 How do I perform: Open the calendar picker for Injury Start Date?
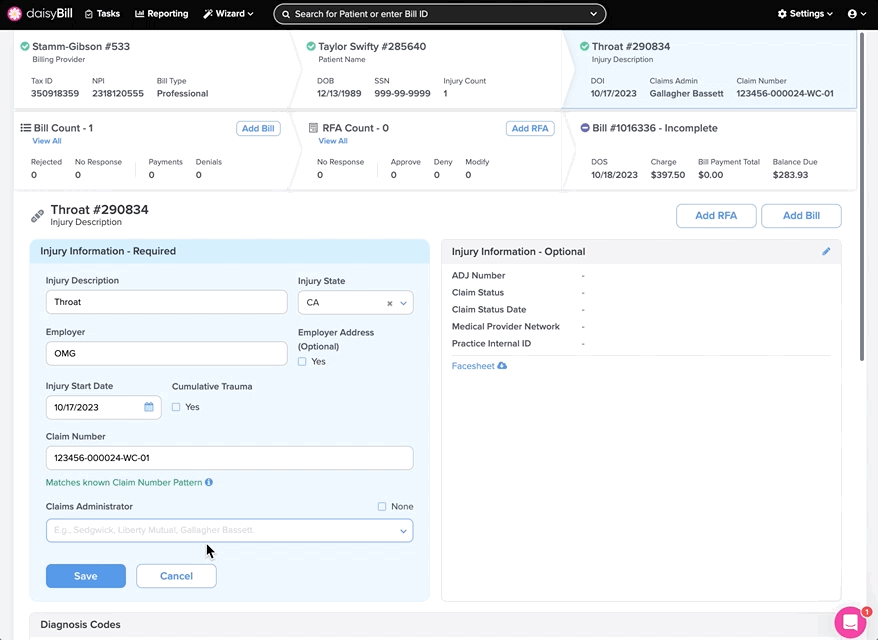pyautogui.click(x=149, y=407)
